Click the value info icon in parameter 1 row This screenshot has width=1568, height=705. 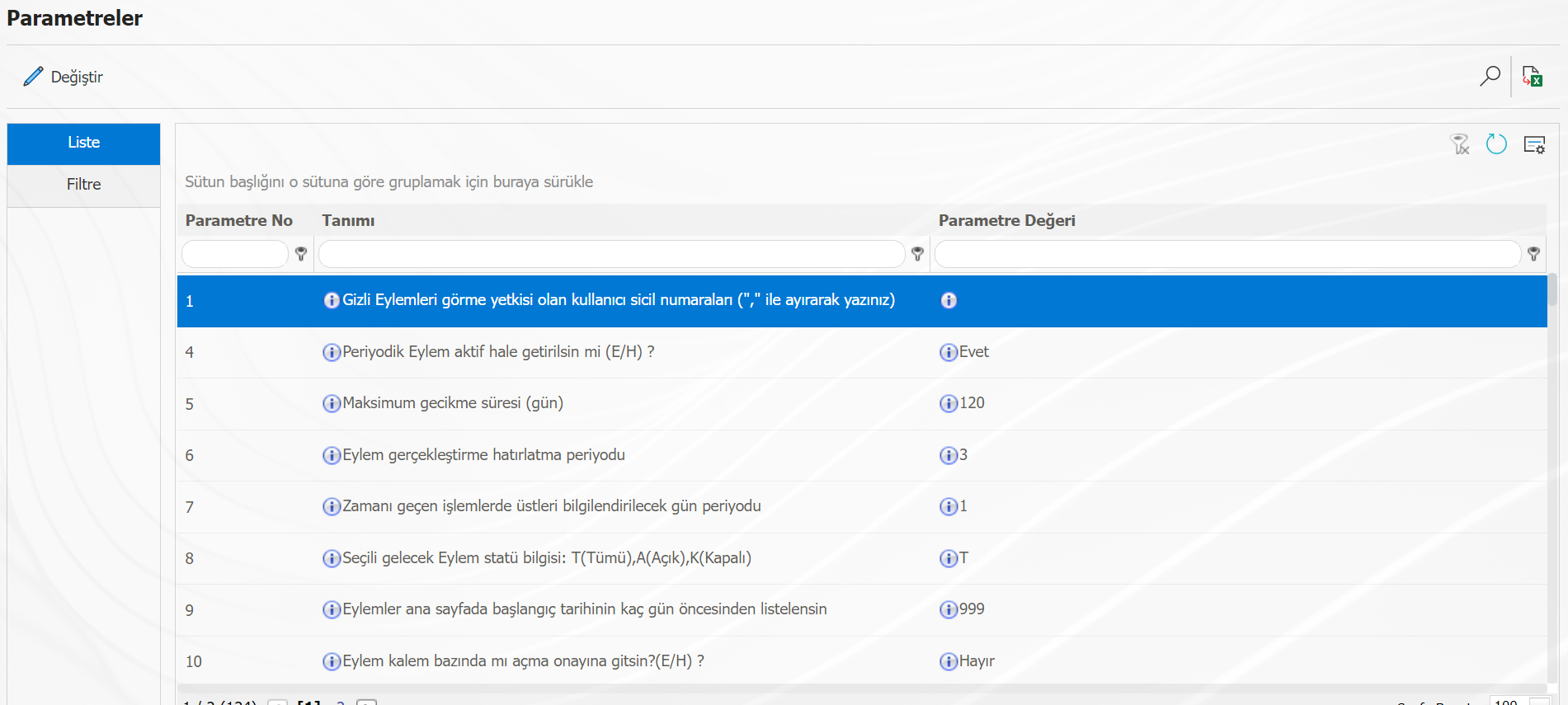click(949, 300)
